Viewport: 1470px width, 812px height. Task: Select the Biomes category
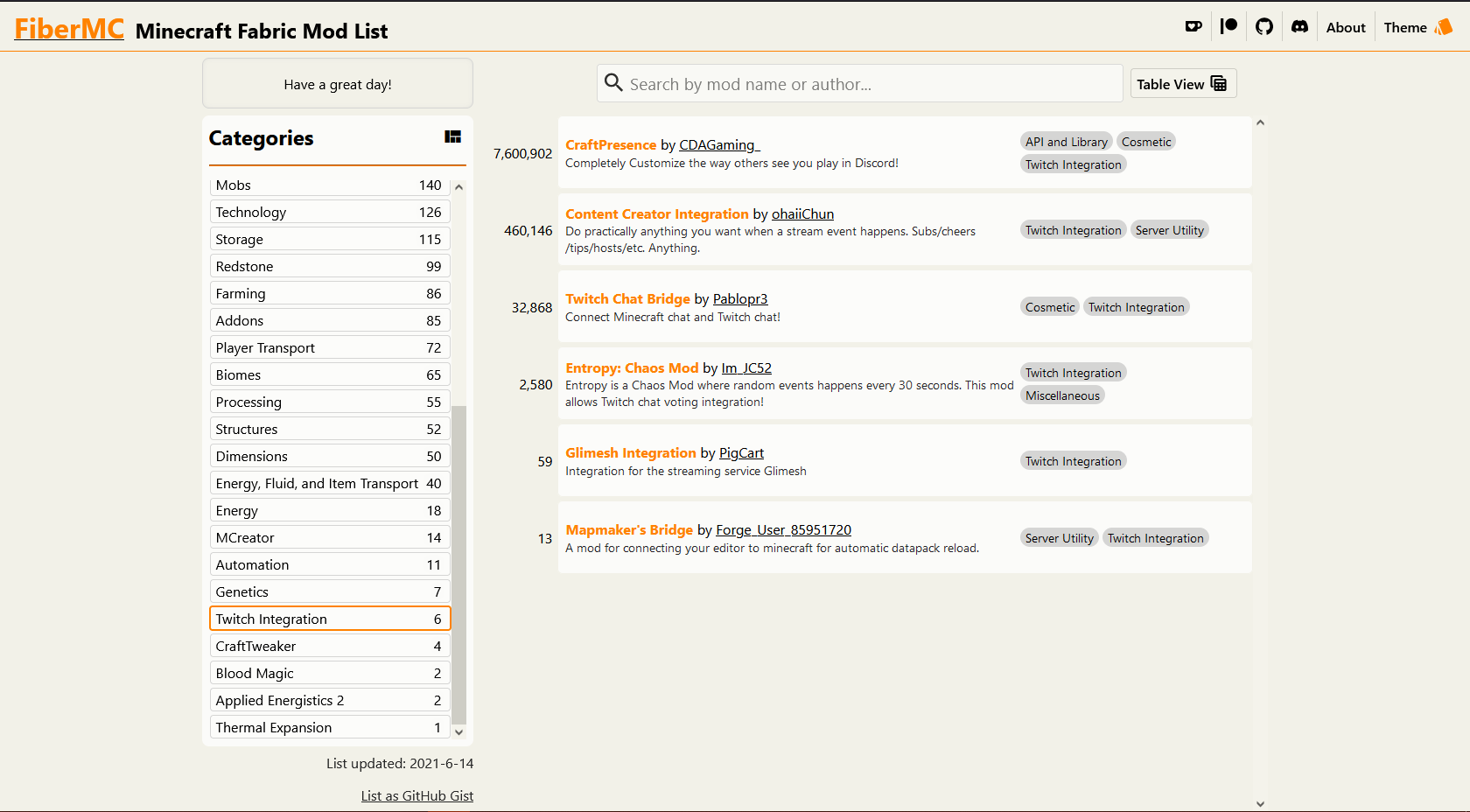coord(330,374)
